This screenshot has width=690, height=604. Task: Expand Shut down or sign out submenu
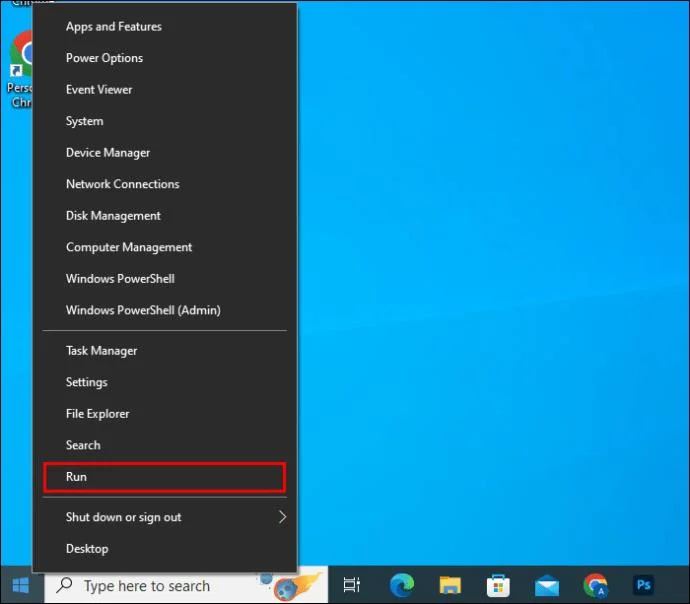165,517
